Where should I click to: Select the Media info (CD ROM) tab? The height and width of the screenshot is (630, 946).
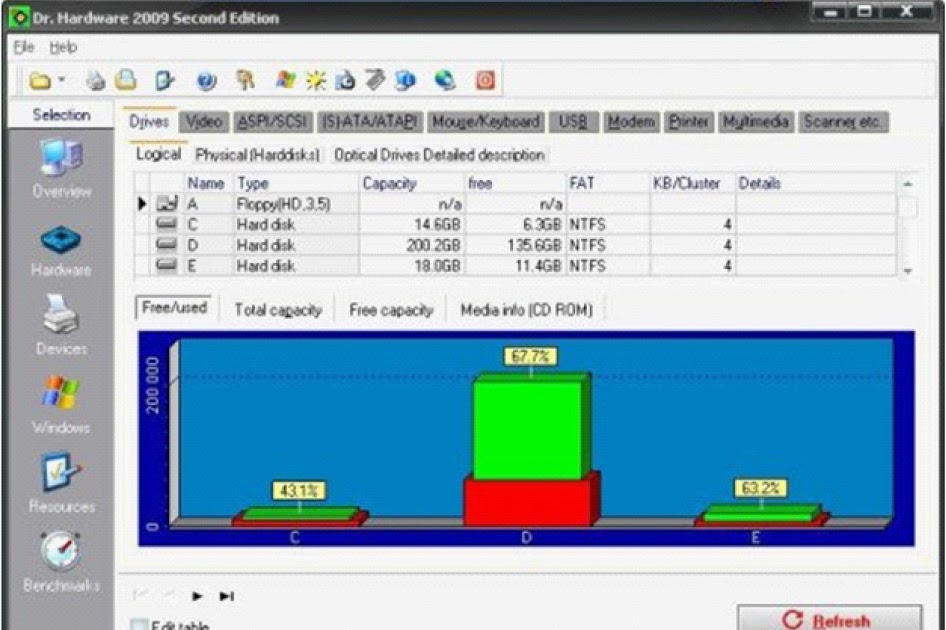click(x=526, y=310)
